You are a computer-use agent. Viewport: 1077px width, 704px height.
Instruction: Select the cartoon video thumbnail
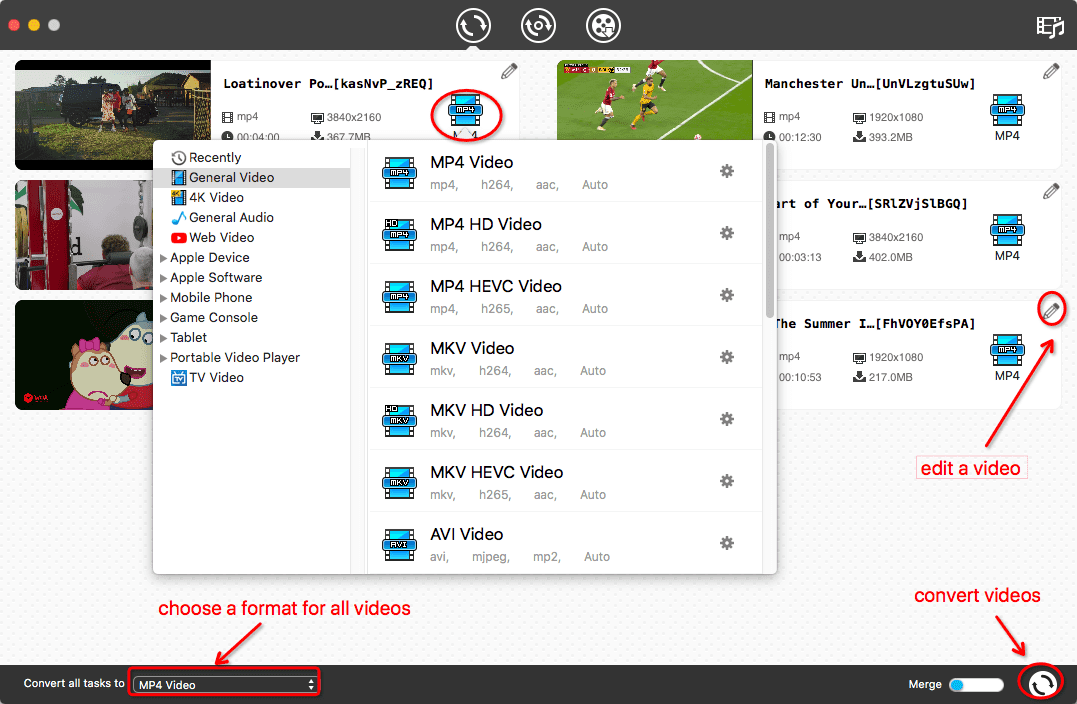84,355
